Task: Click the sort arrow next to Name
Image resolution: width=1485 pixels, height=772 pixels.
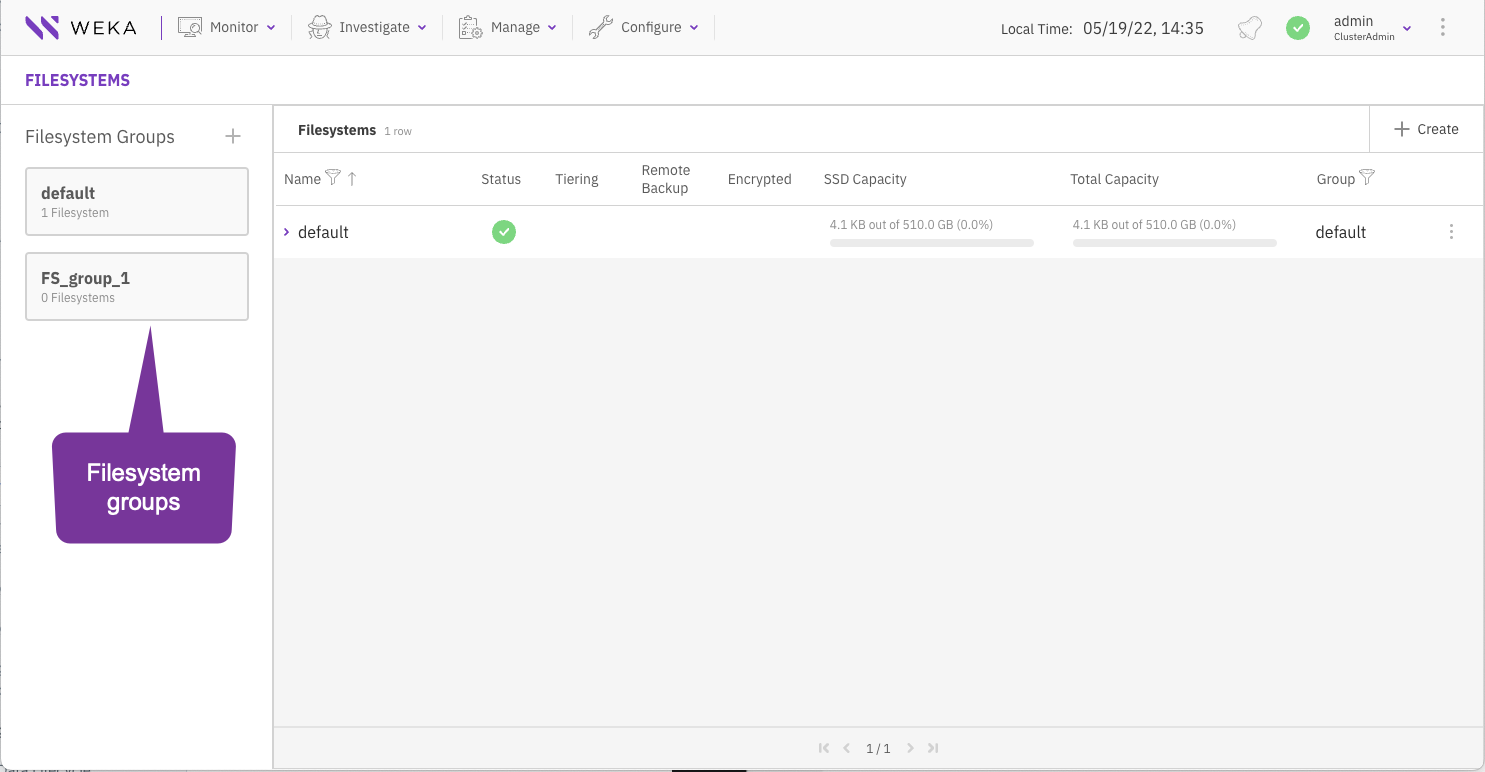Action: click(351, 178)
